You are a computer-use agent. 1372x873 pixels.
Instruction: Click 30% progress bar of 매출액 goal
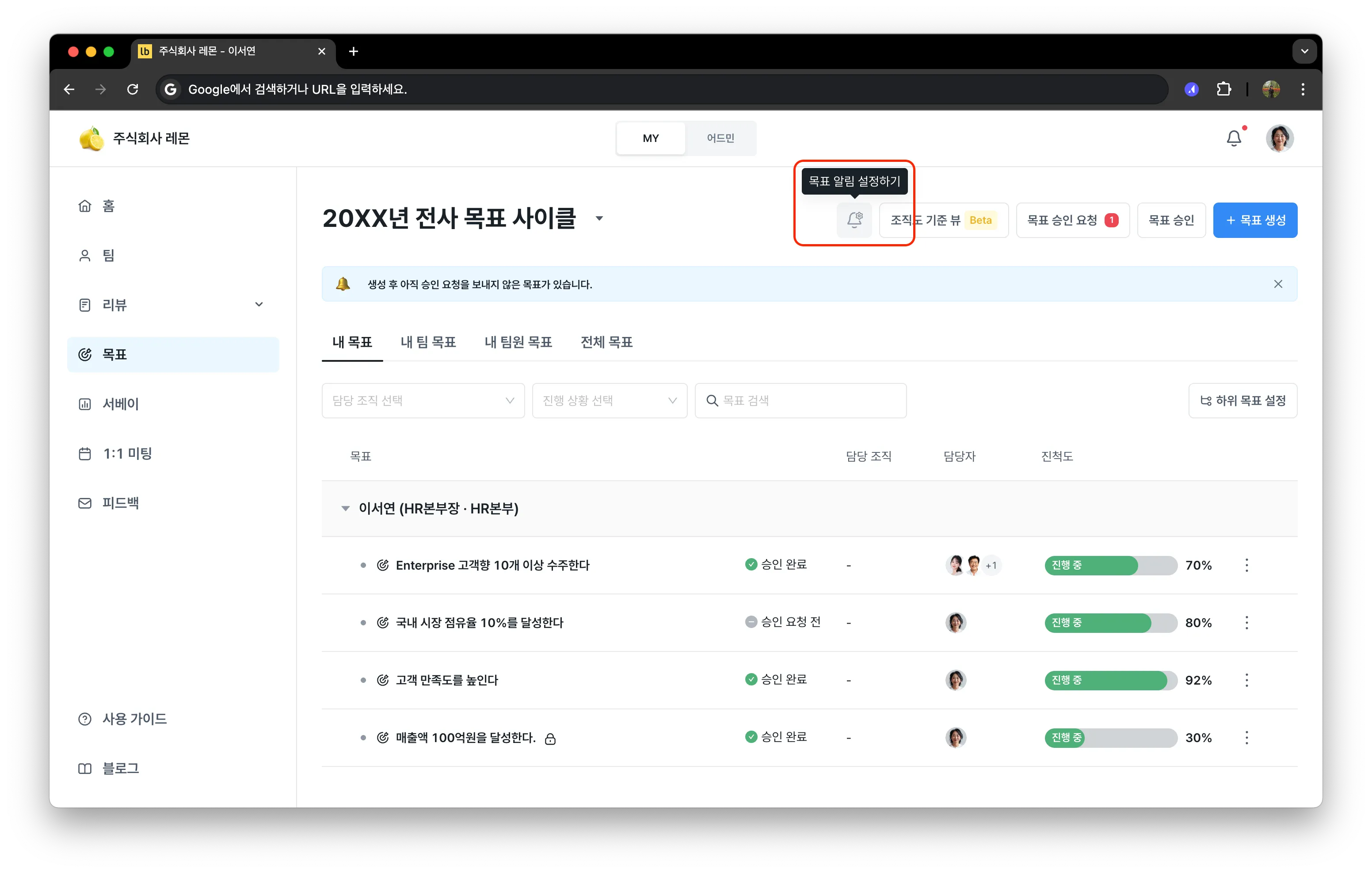1110,737
